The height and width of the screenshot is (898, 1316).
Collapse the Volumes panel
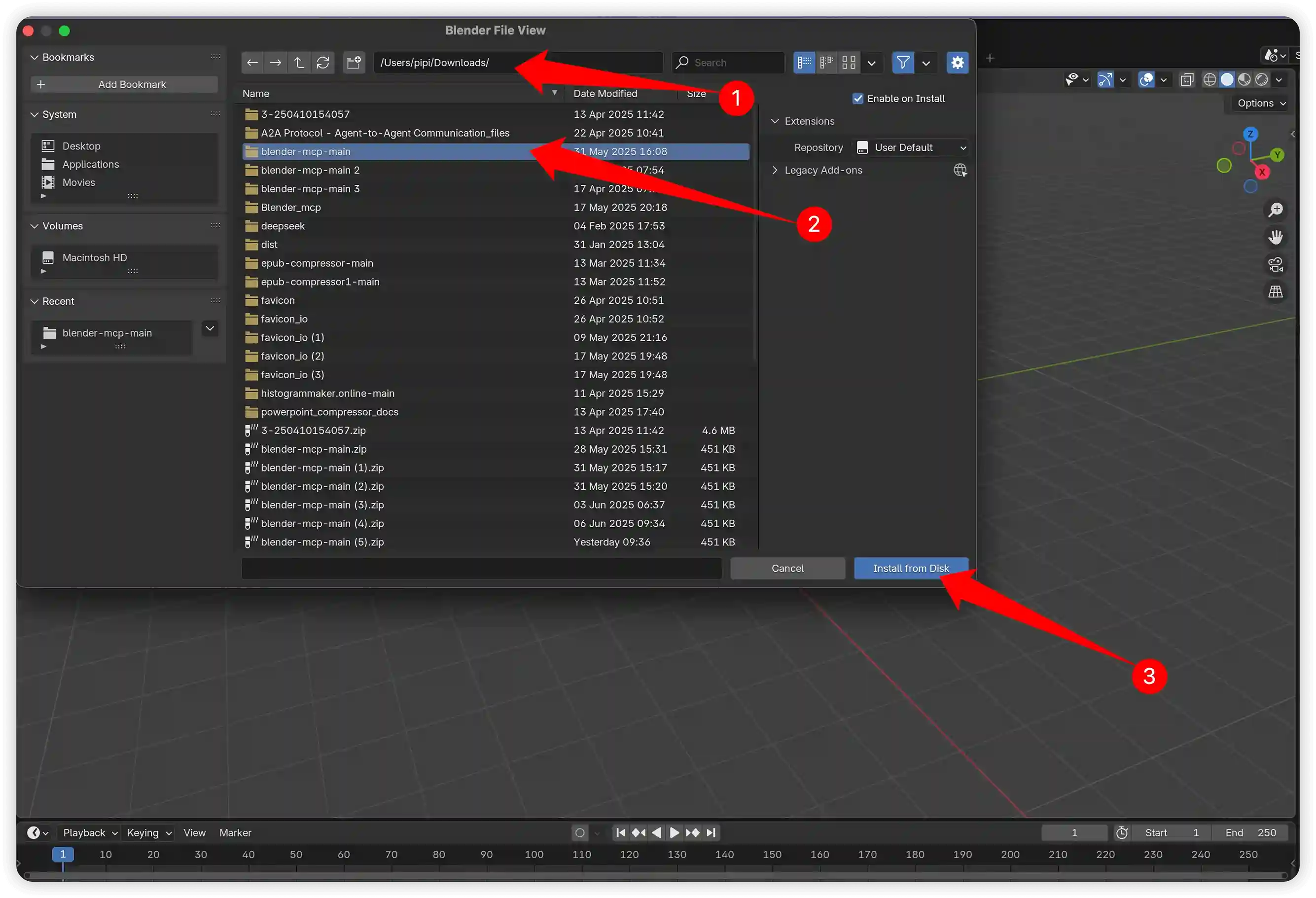pyautogui.click(x=35, y=226)
